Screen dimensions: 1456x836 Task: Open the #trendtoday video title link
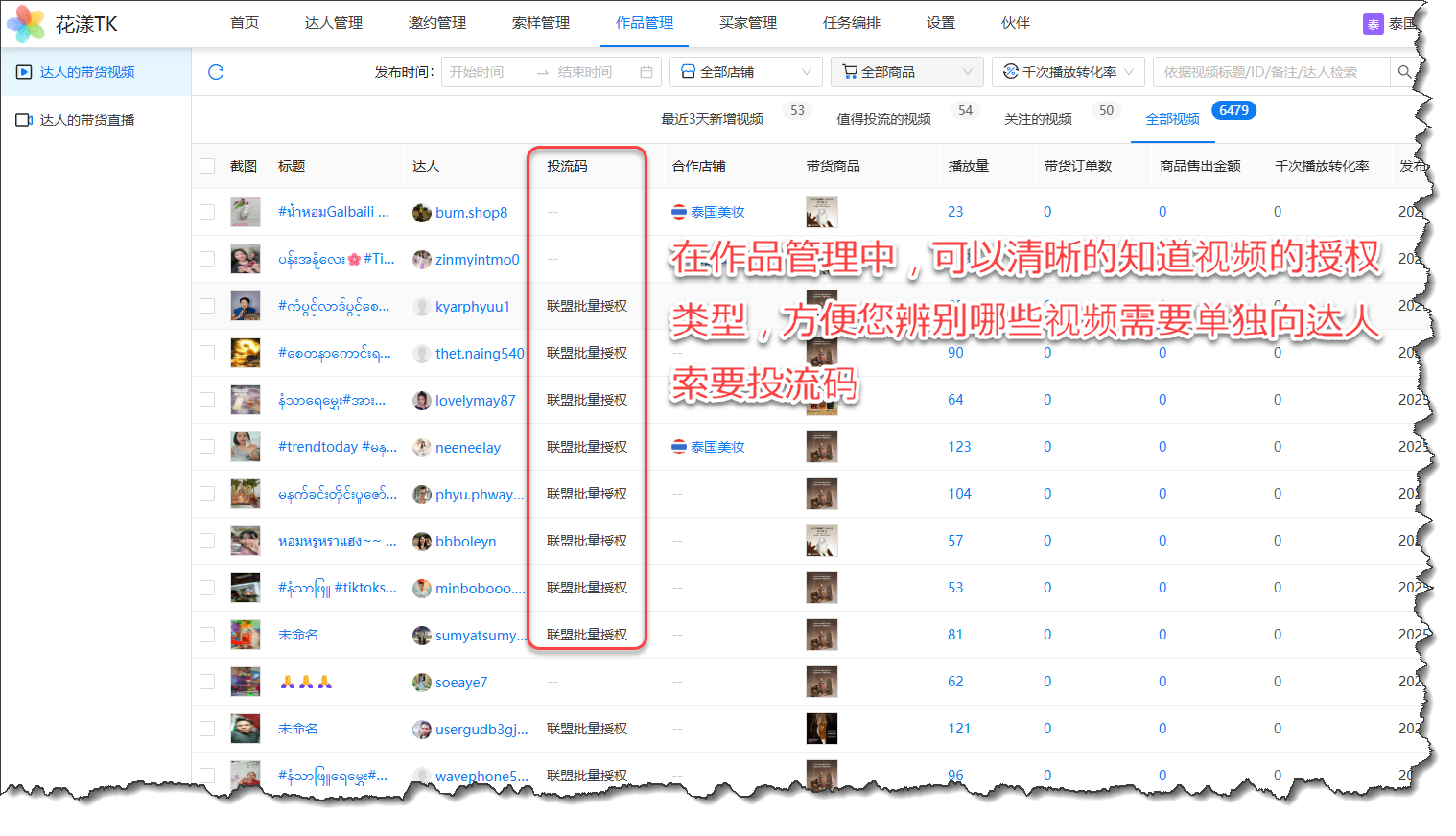pyautogui.click(x=337, y=447)
